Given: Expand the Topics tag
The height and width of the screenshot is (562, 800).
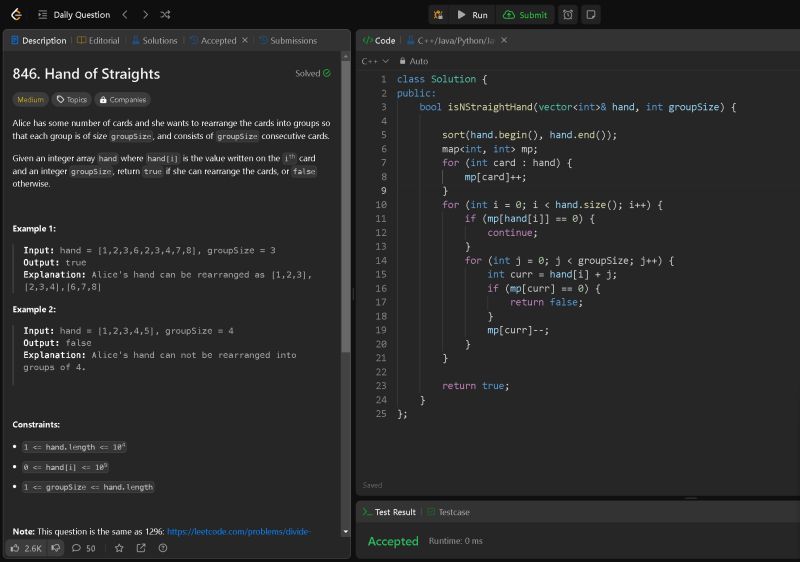Looking at the screenshot, I should point(72,100).
